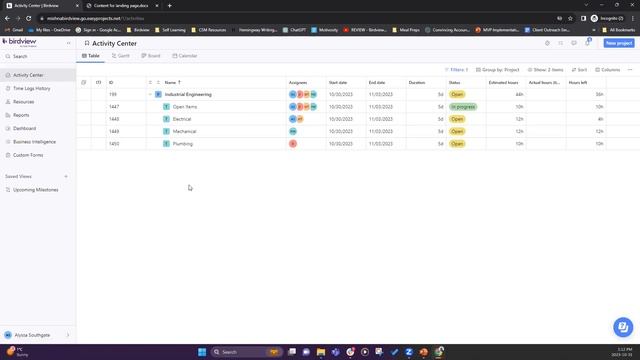Viewport: 640px width, 360px height.
Task: Switch to the Gantt tab
Action: (x=121, y=56)
